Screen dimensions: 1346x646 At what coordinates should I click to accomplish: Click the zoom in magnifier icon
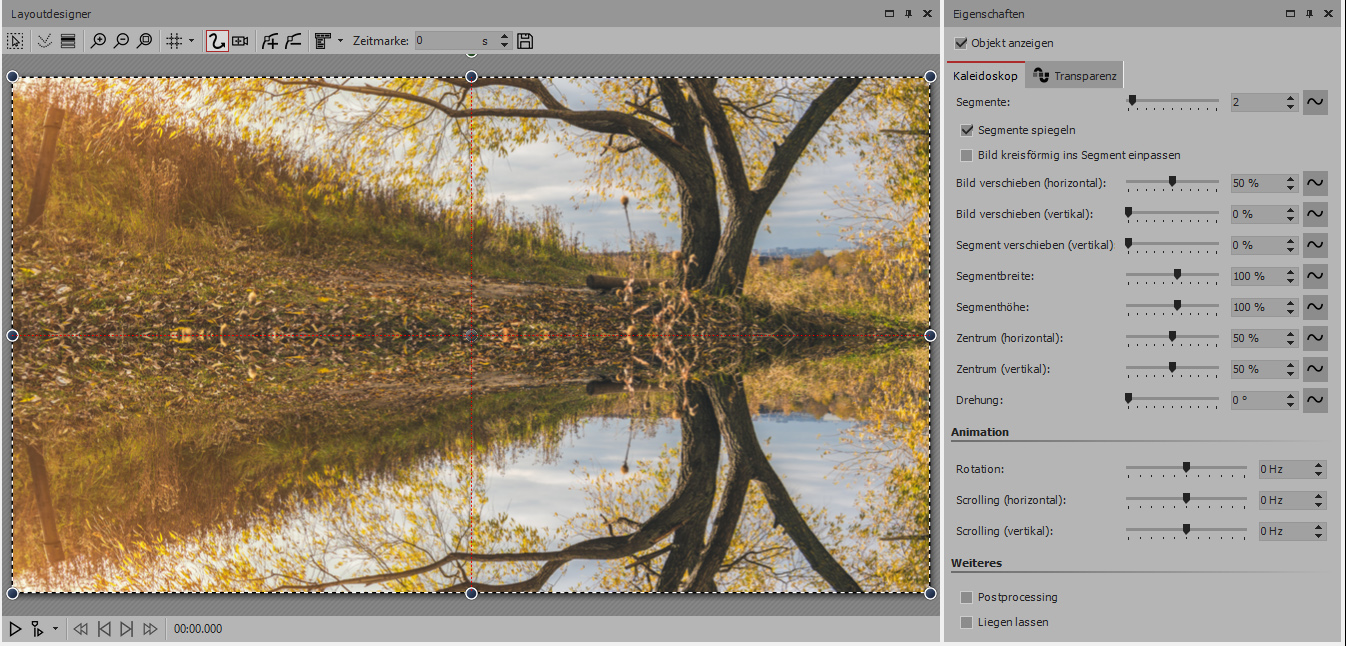tap(98, 41)
